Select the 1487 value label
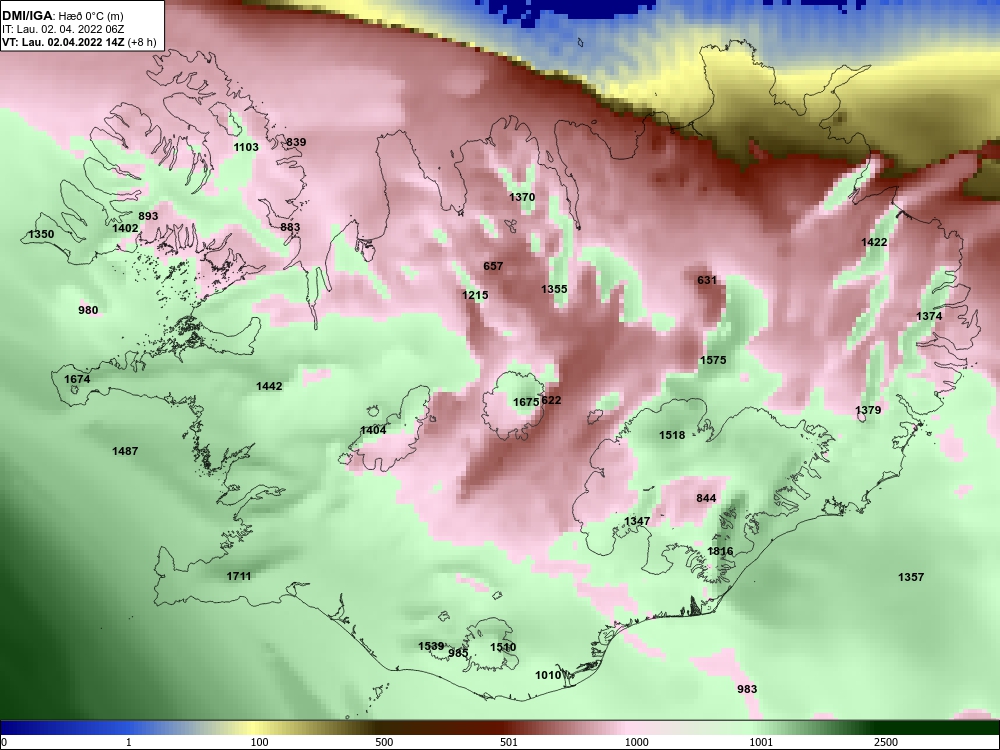1000x750 pixels. (125, 451)
